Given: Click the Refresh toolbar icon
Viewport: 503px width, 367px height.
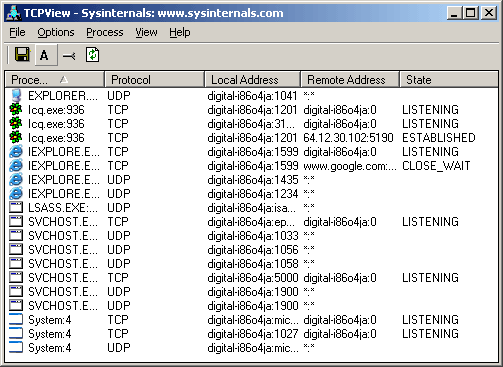Looking at the screenshot, I should tap(92, 55).
